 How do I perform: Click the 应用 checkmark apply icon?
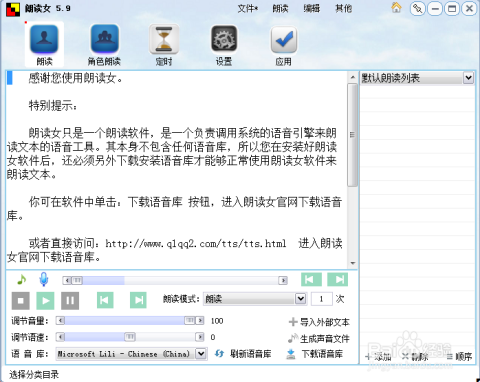click(283, 40)
